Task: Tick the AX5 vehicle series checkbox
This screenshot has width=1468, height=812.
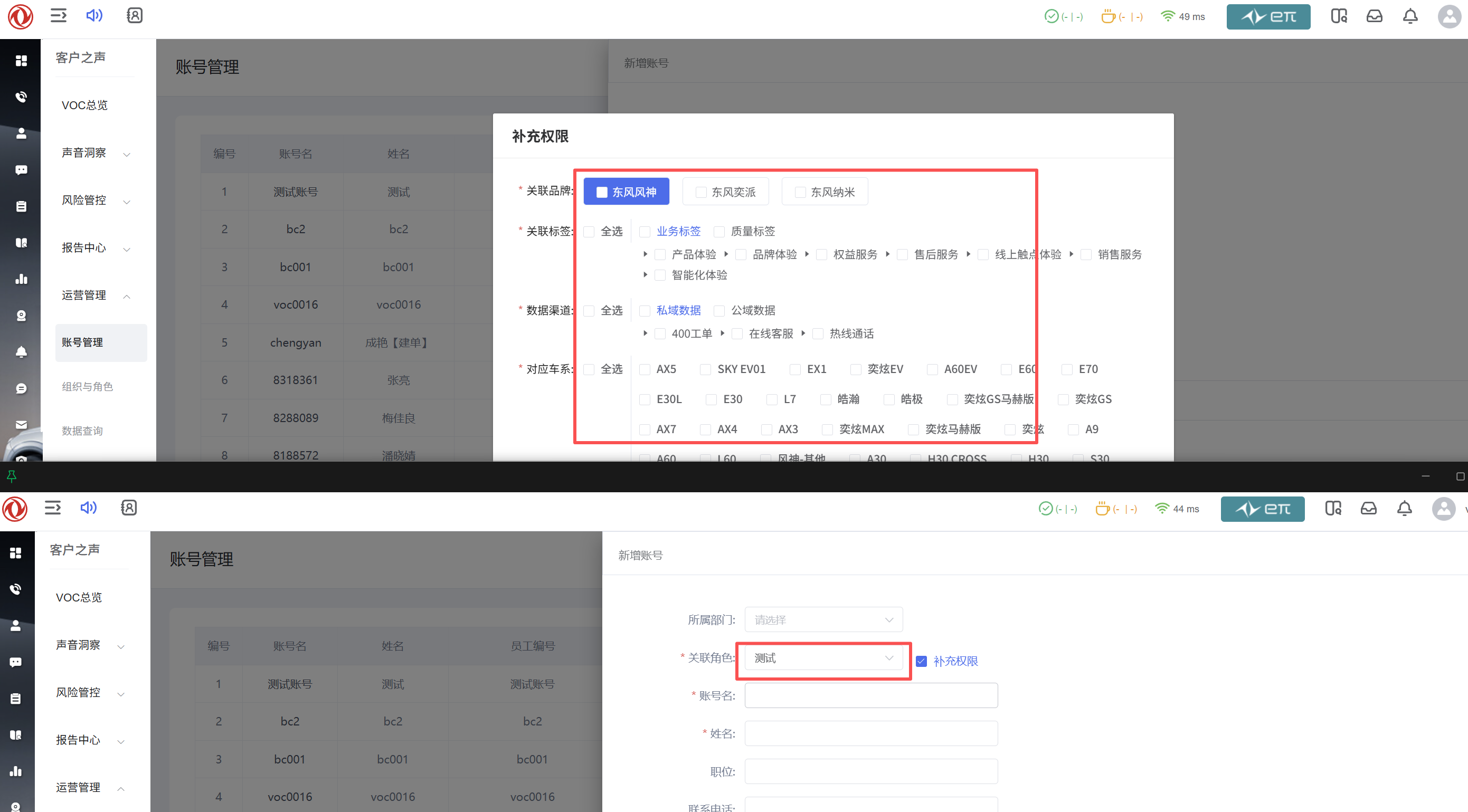Action: point(645,369)
